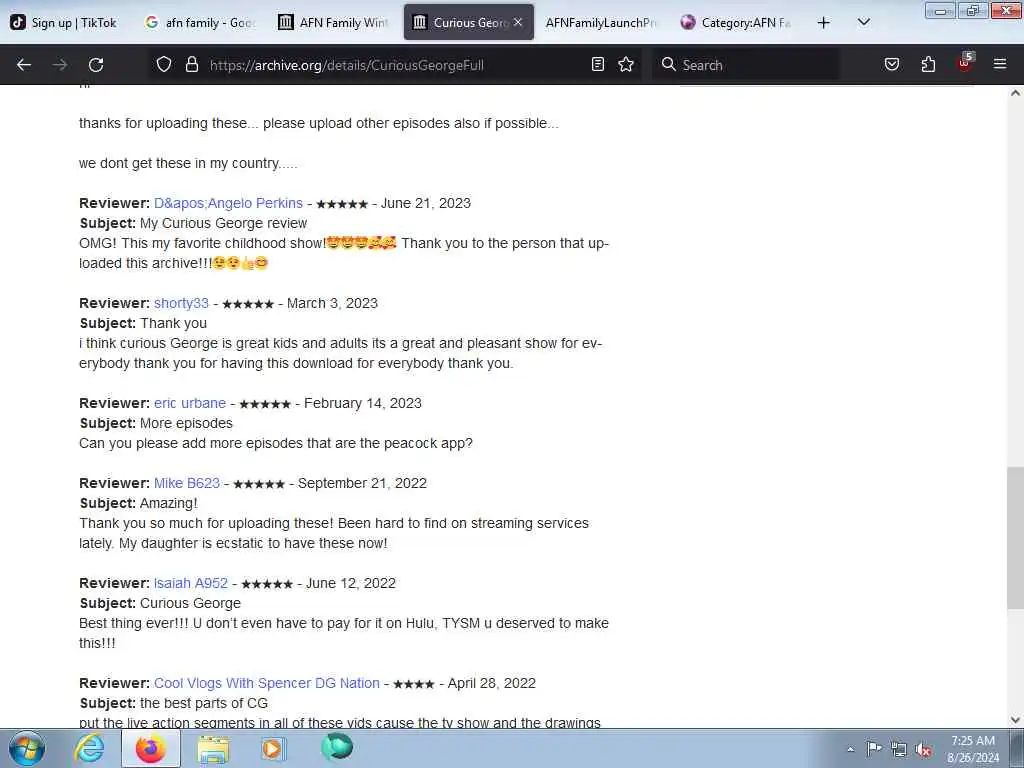Click the date February 14, 2023
This screenshot has width=1024, height=768.
coord(363,403)
